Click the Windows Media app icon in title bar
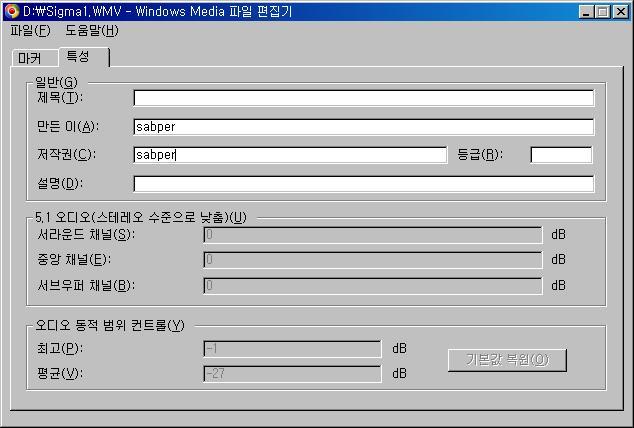The width and height of the screenshot is (634, 428). (11, 11)
